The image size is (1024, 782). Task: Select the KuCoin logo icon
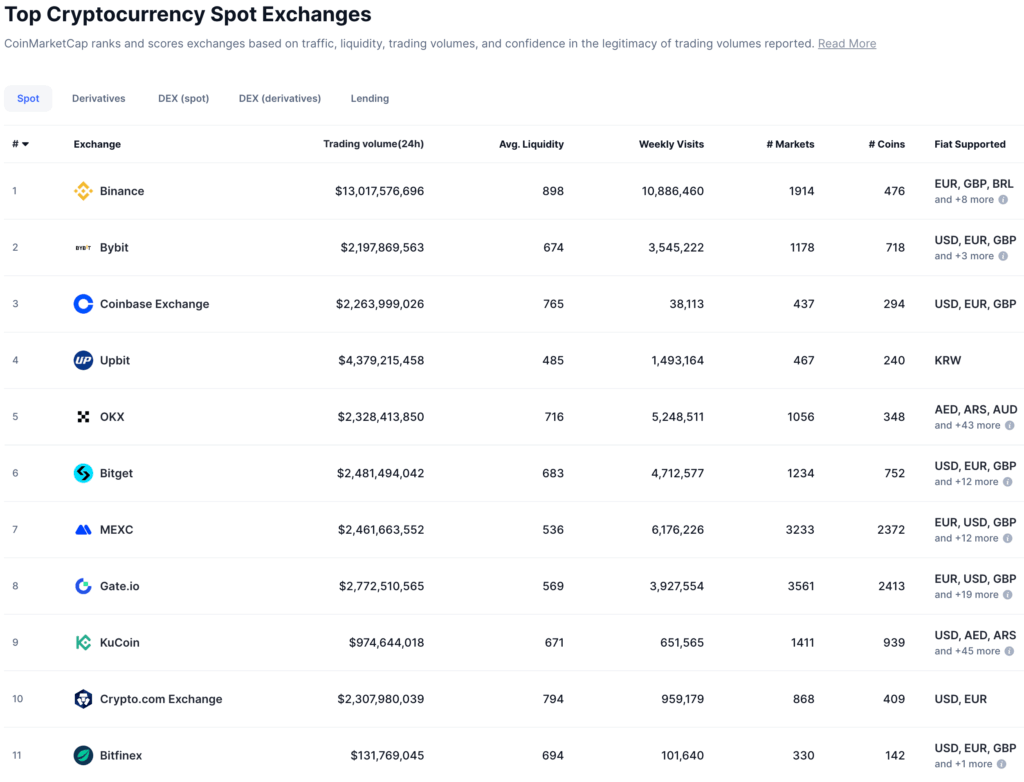(x=84, y=642)
